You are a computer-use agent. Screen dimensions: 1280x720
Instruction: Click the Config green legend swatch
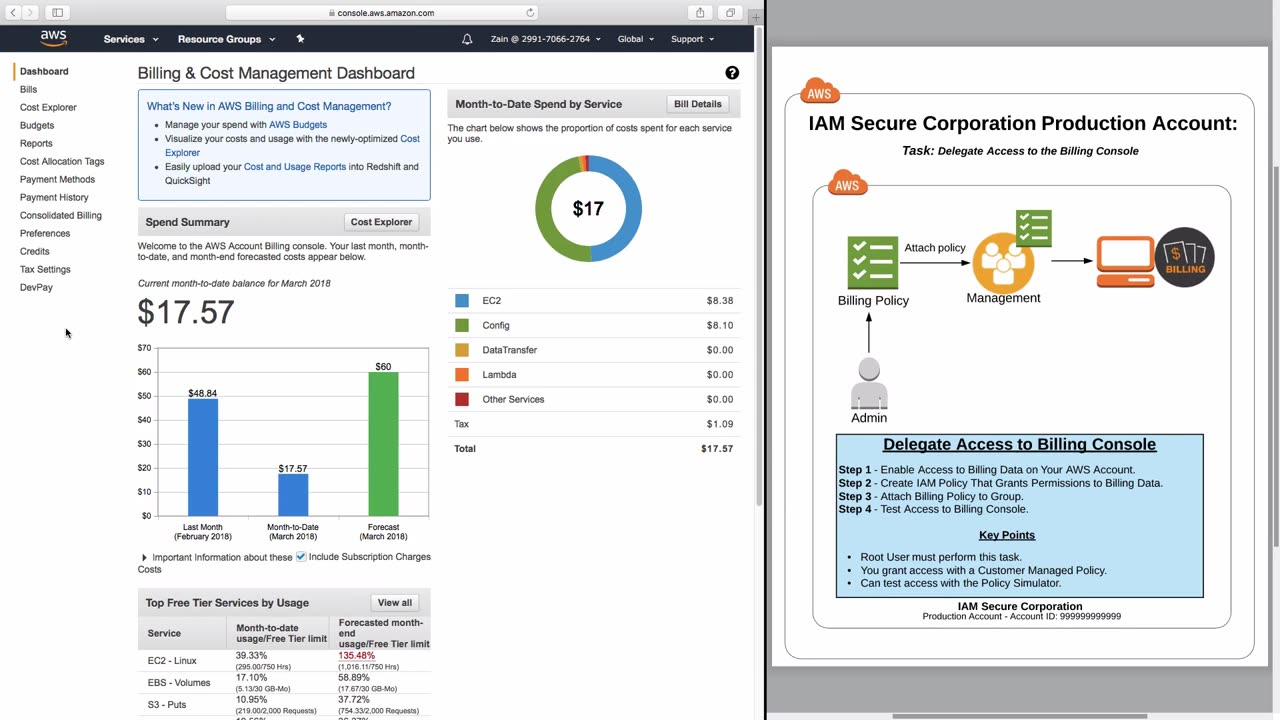462,325
